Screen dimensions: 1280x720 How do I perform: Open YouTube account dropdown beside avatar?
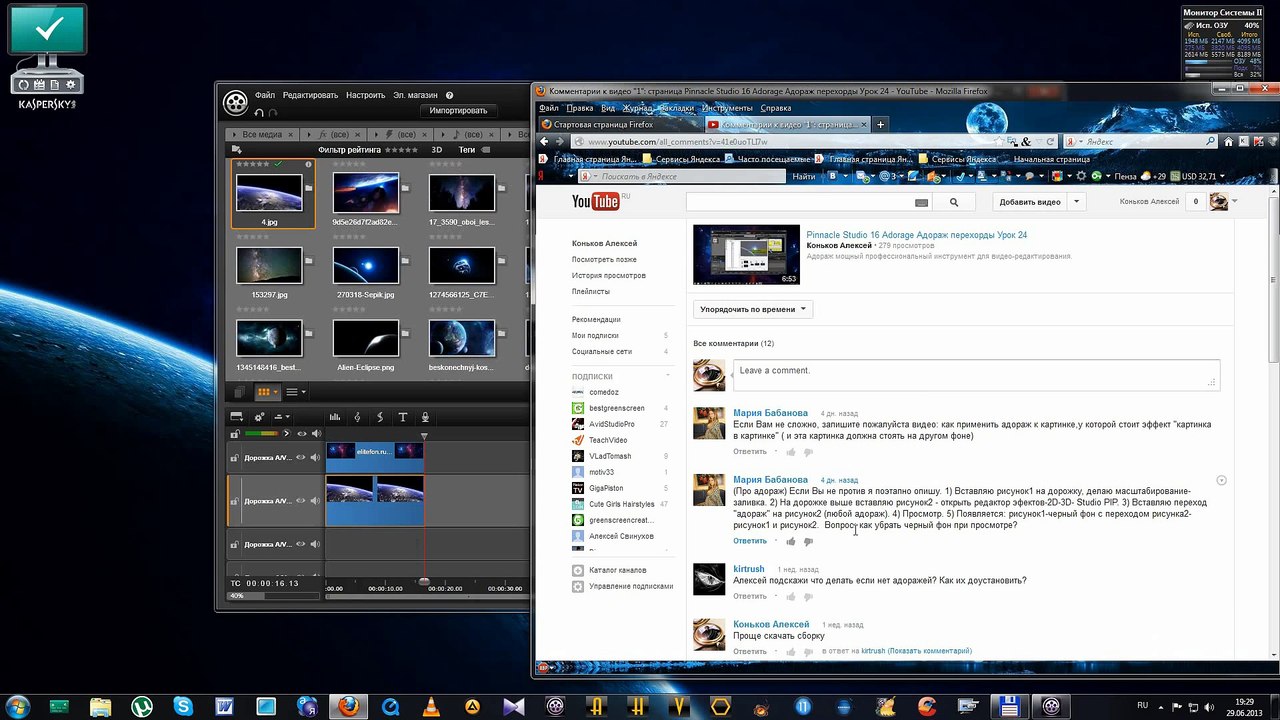pos(1235,202)
